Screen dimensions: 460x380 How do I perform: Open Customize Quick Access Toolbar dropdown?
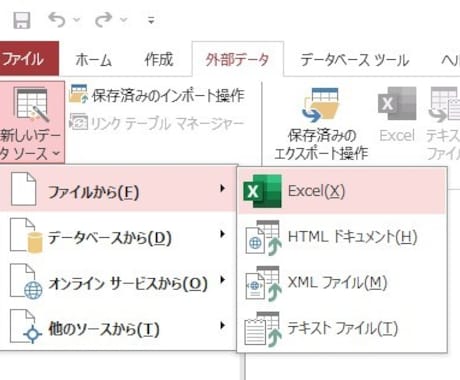coord(151,20)
